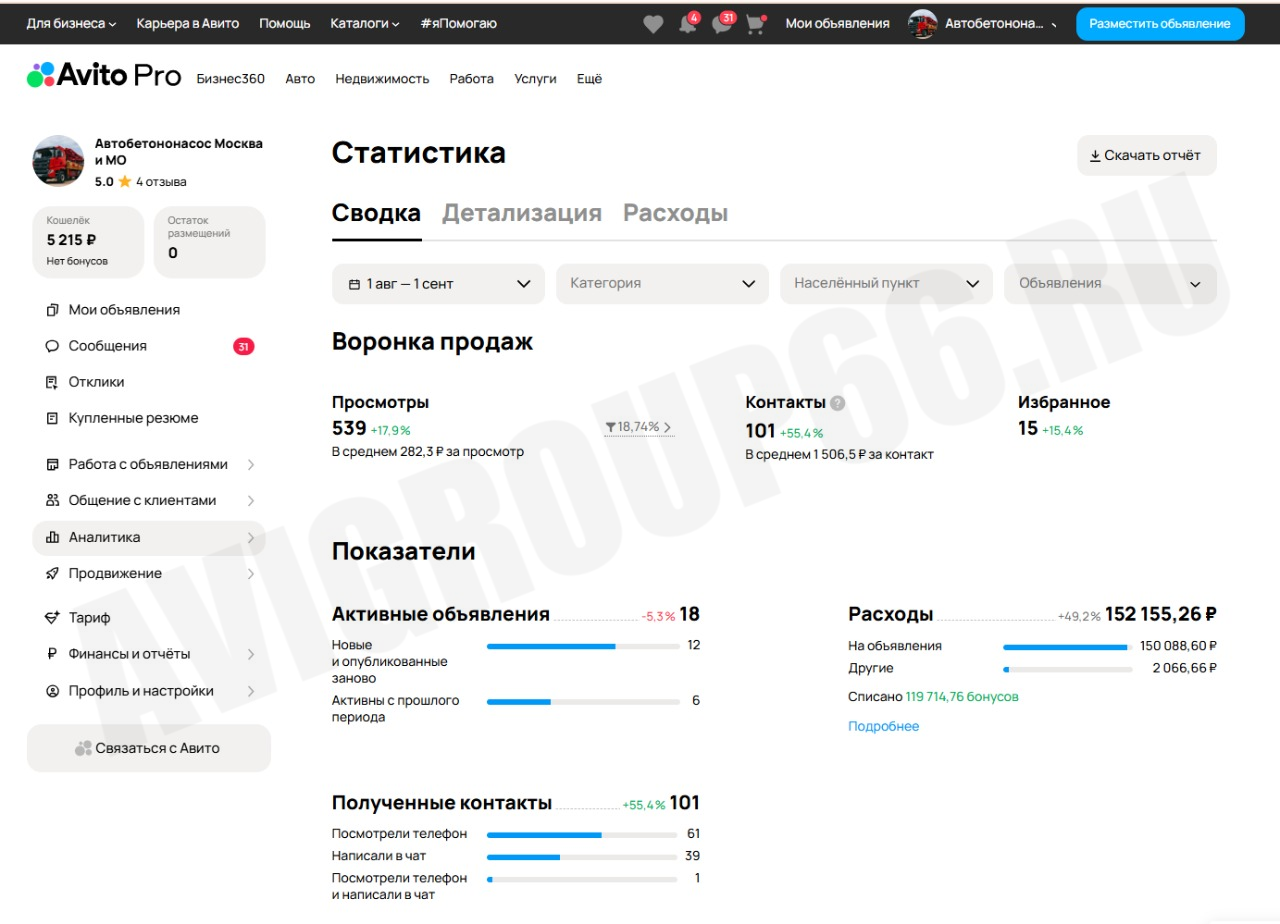Viewport: 1280px width, 924px height.
Task: Click the Разместить объявление button
Action: pos(1160,24)
